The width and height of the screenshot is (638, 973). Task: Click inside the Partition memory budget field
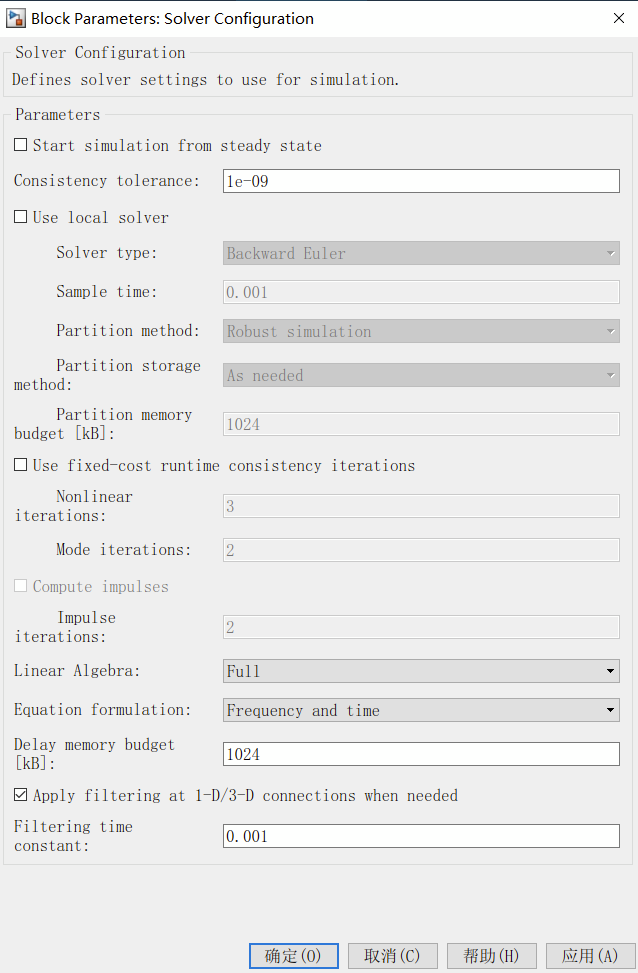click(x=420, y=423)
